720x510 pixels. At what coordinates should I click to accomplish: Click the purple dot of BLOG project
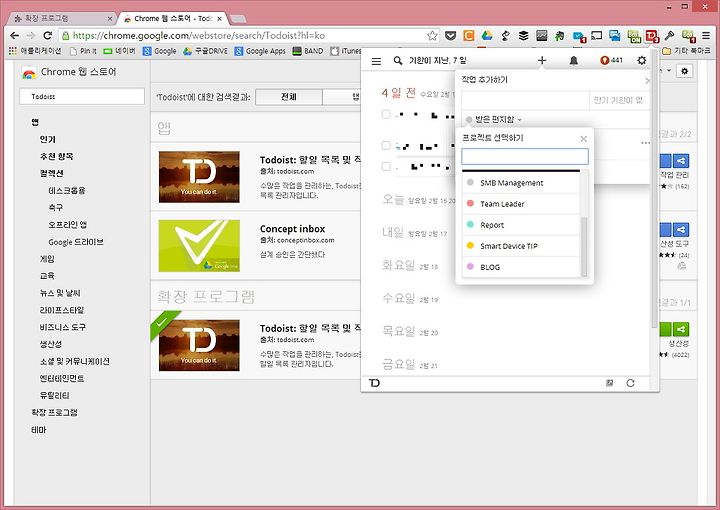point(470,267)
